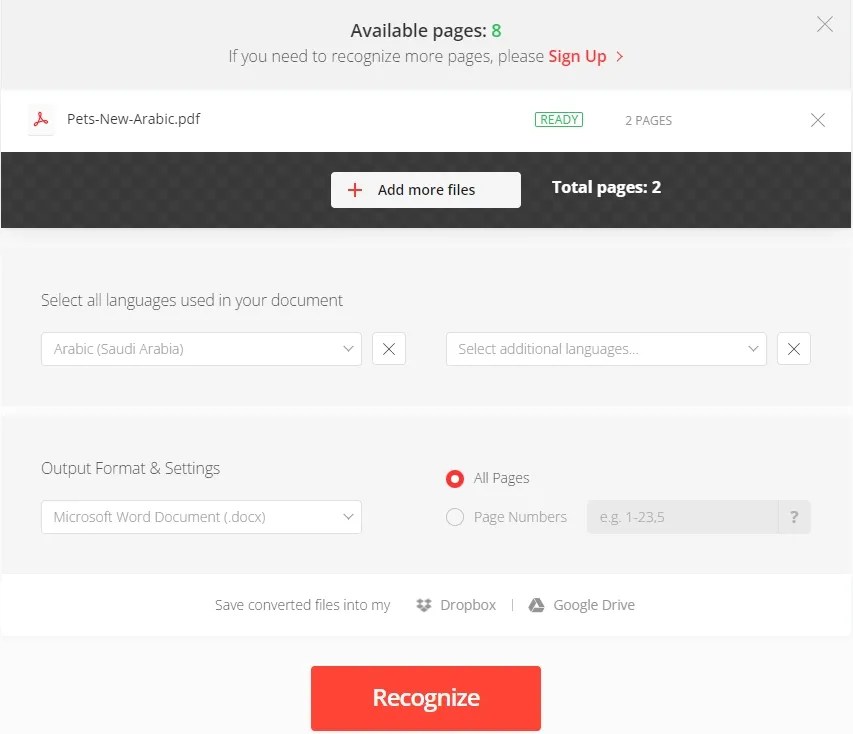Save converted files to Dropbox
853x734 pixels.
click(467, 604)
